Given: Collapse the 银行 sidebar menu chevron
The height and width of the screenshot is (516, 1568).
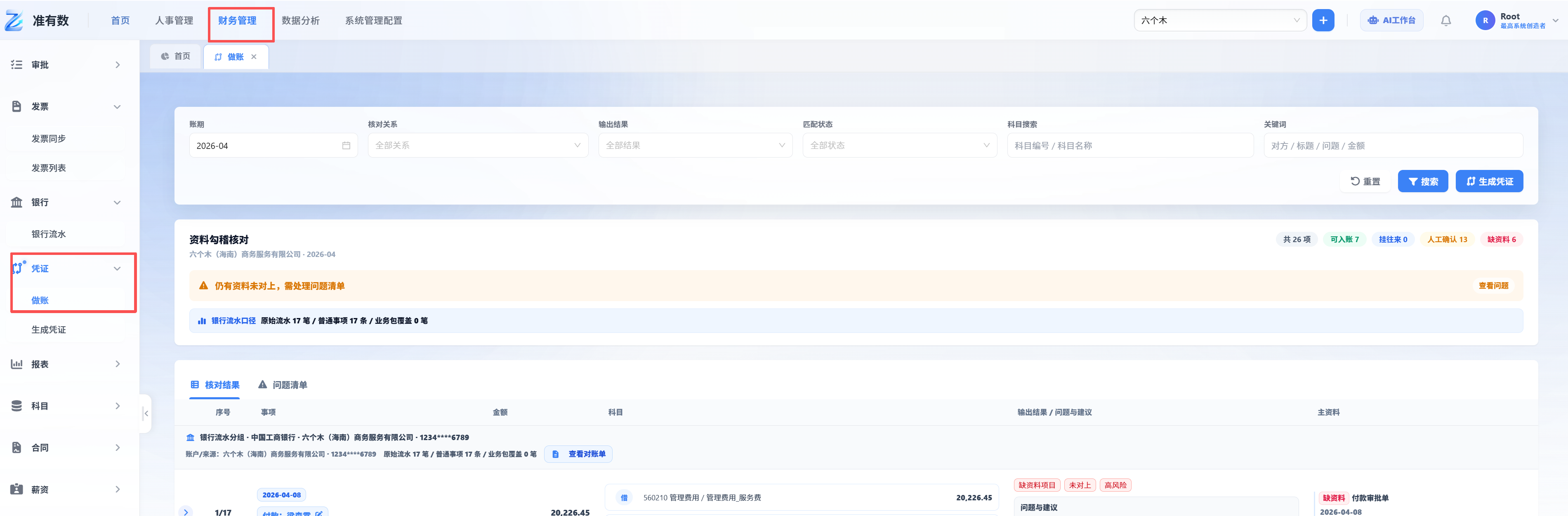Looking at the screenshot, I should coord(117,202).
